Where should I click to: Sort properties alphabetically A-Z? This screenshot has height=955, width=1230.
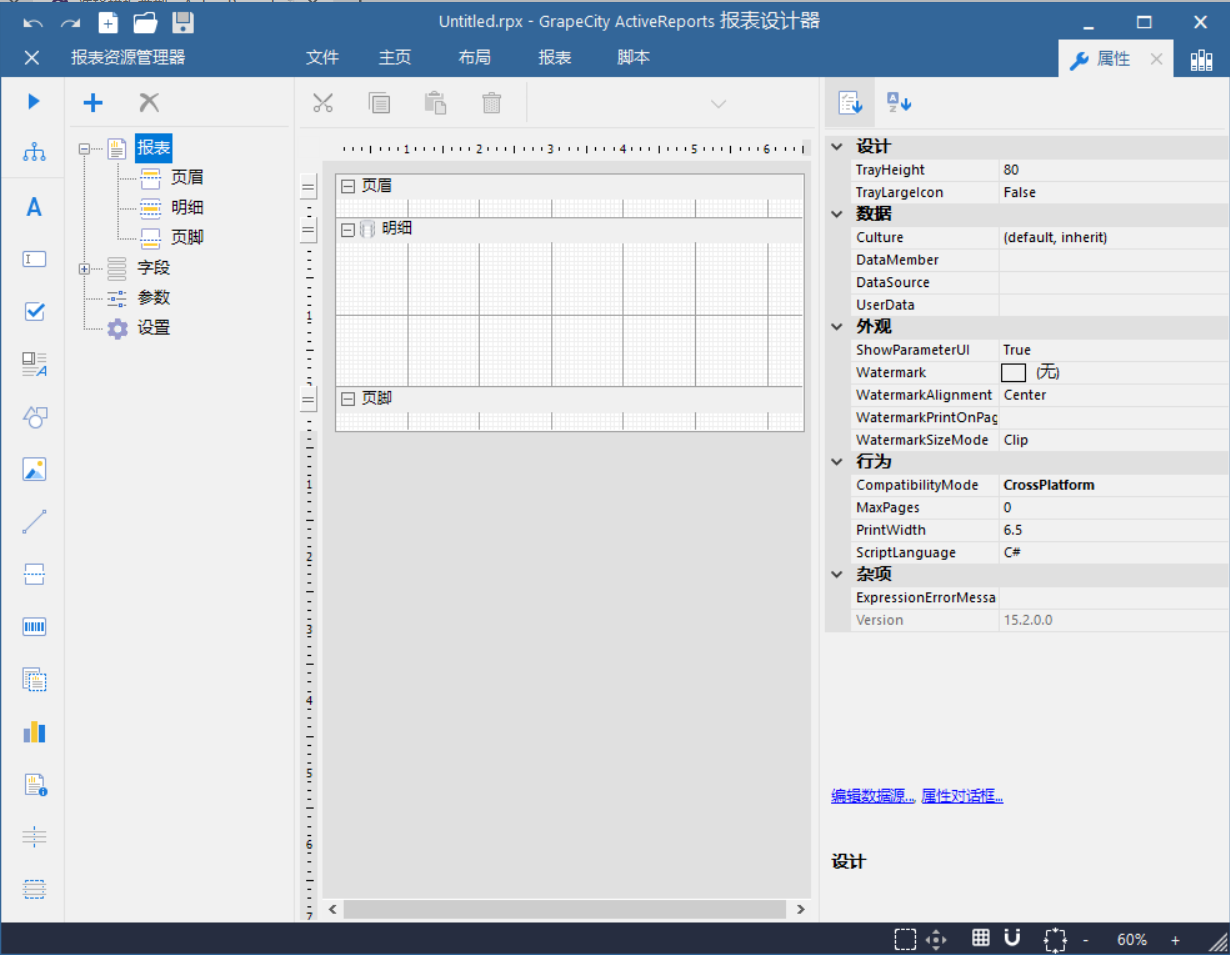click(899, 102)
